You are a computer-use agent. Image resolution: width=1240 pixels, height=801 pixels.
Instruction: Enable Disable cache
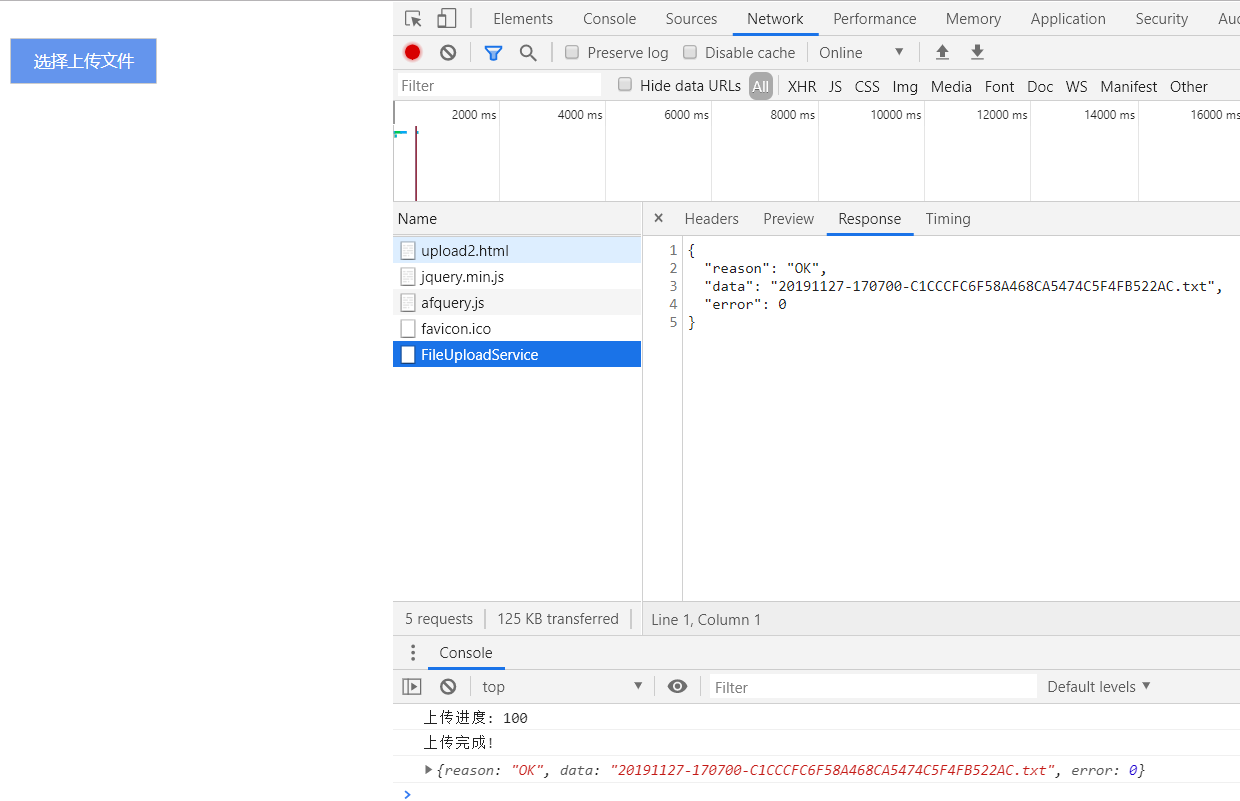[690, 52]
